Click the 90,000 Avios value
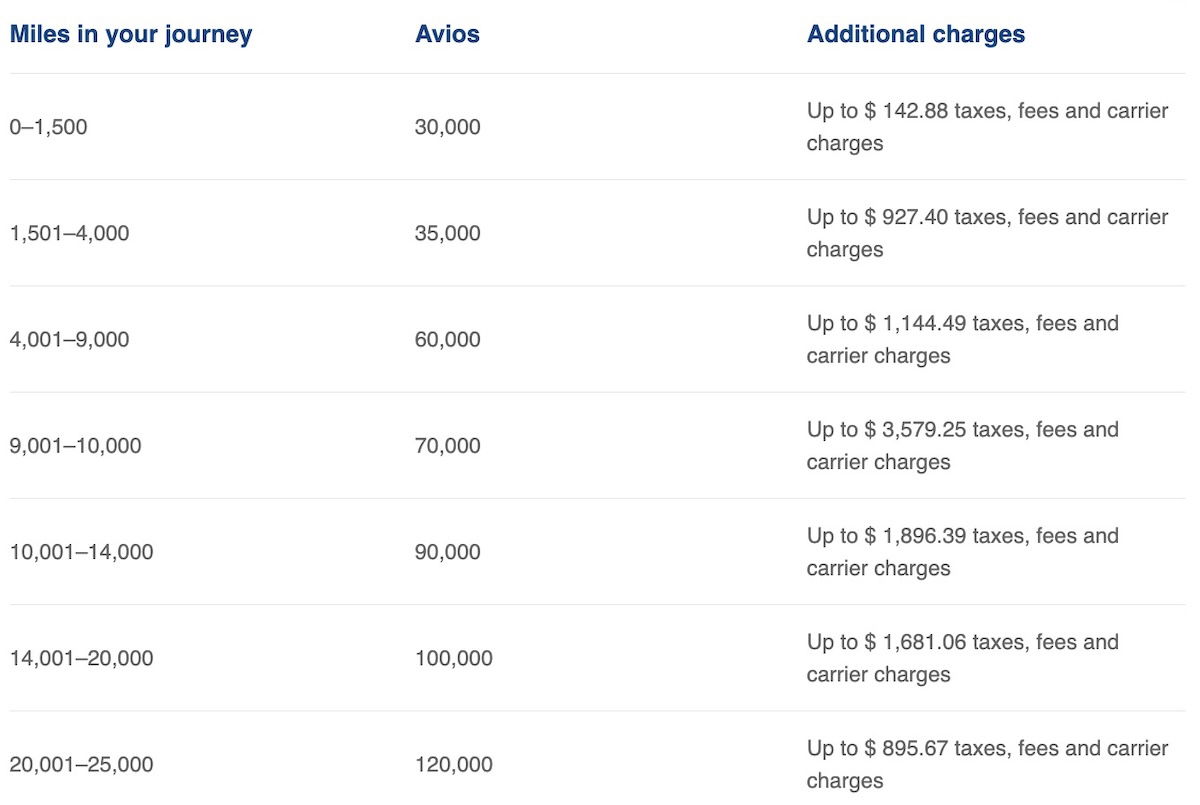1200x805 pixels. coord(448,552)
